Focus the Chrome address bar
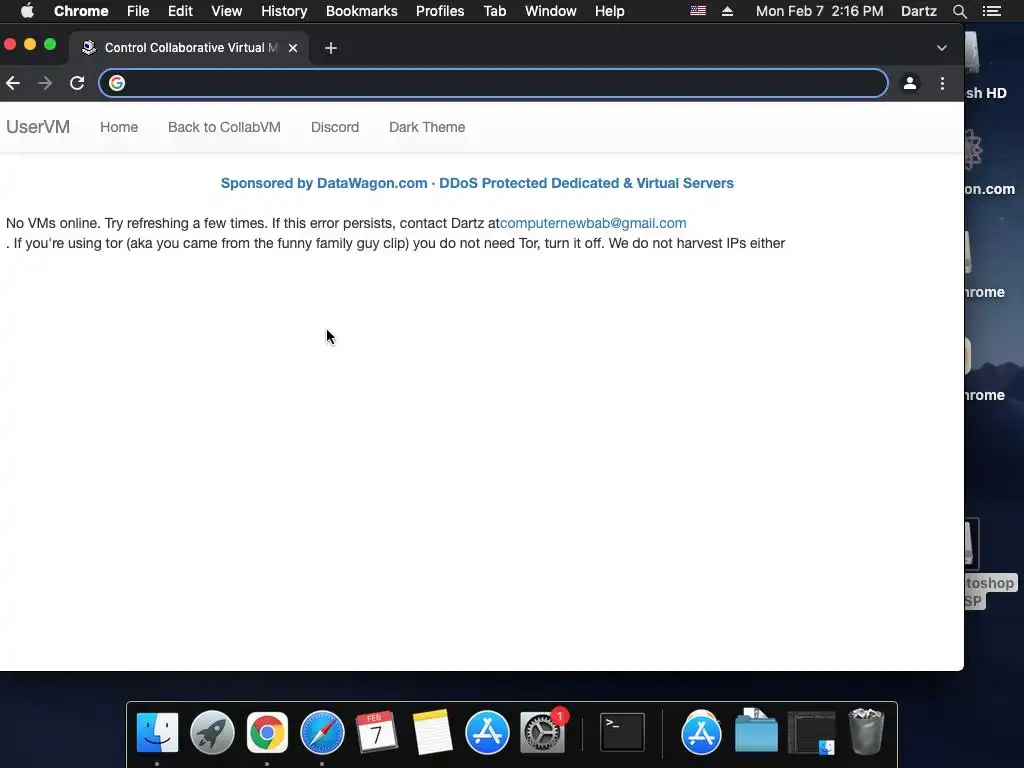This screenshot has height=768, width=1024. coord(493,83)
